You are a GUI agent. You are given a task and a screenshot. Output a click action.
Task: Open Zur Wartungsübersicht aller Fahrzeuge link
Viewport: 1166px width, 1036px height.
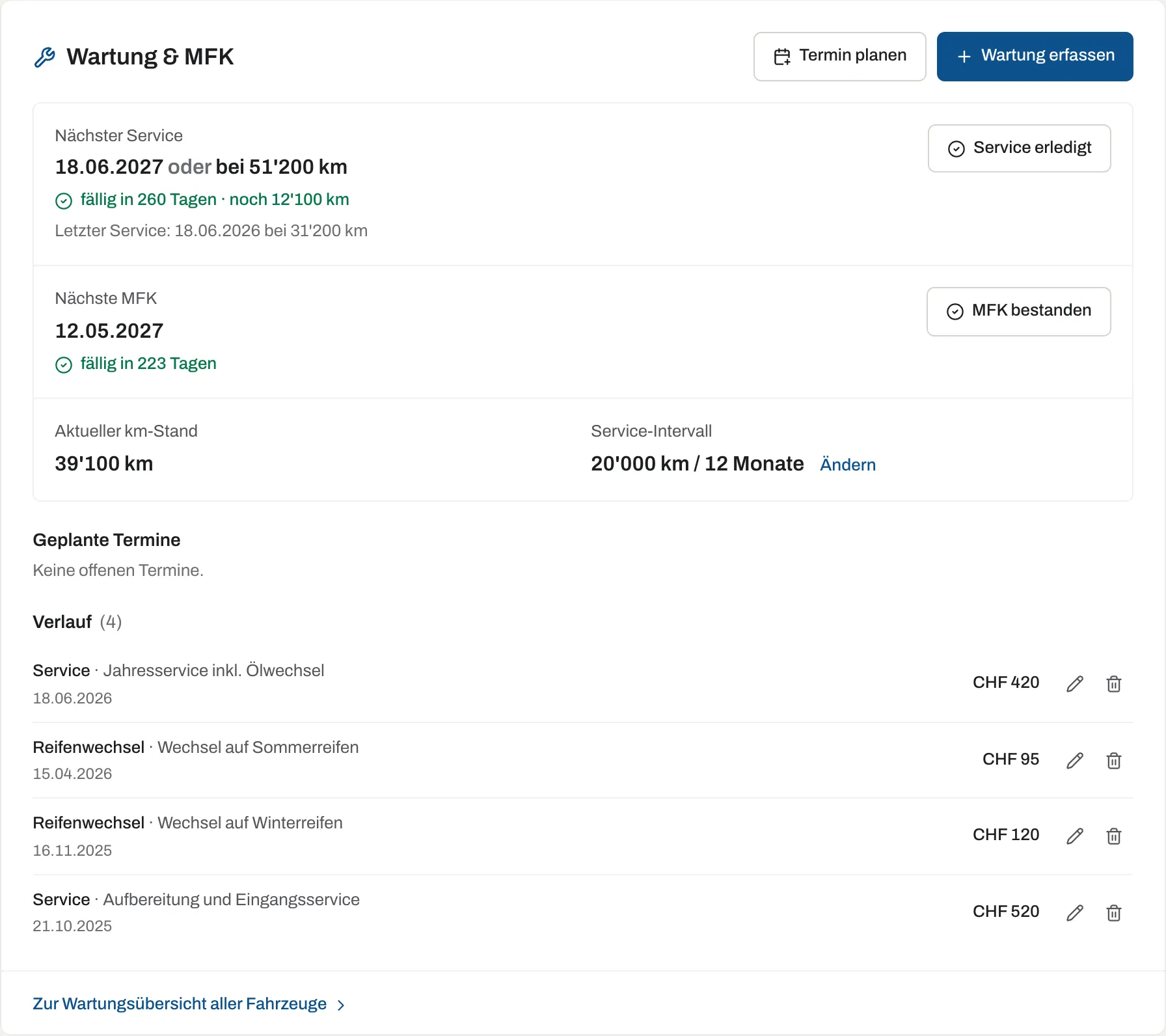coord(180,1003)
